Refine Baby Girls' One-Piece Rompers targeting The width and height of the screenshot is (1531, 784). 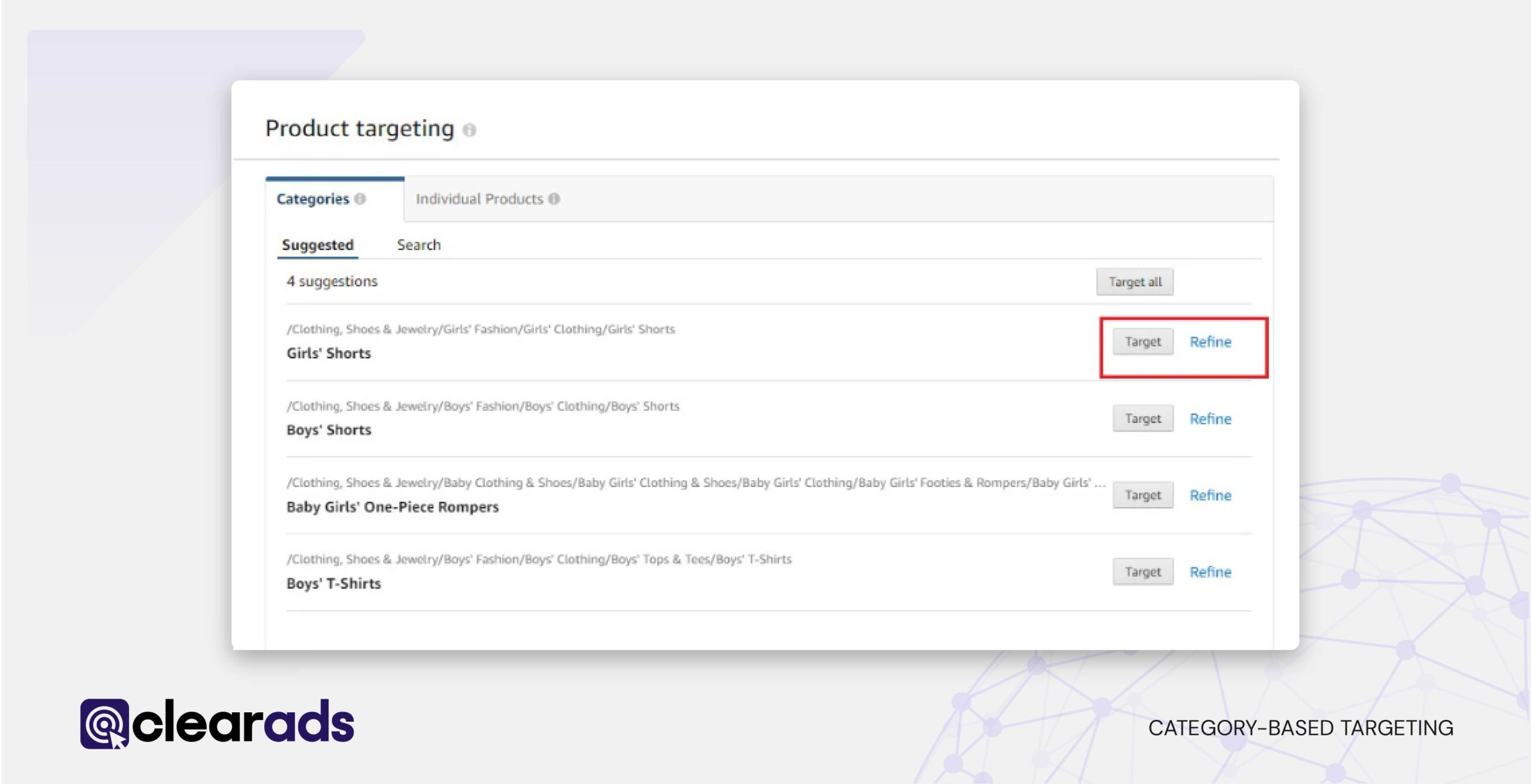(x=1210, y=495)
